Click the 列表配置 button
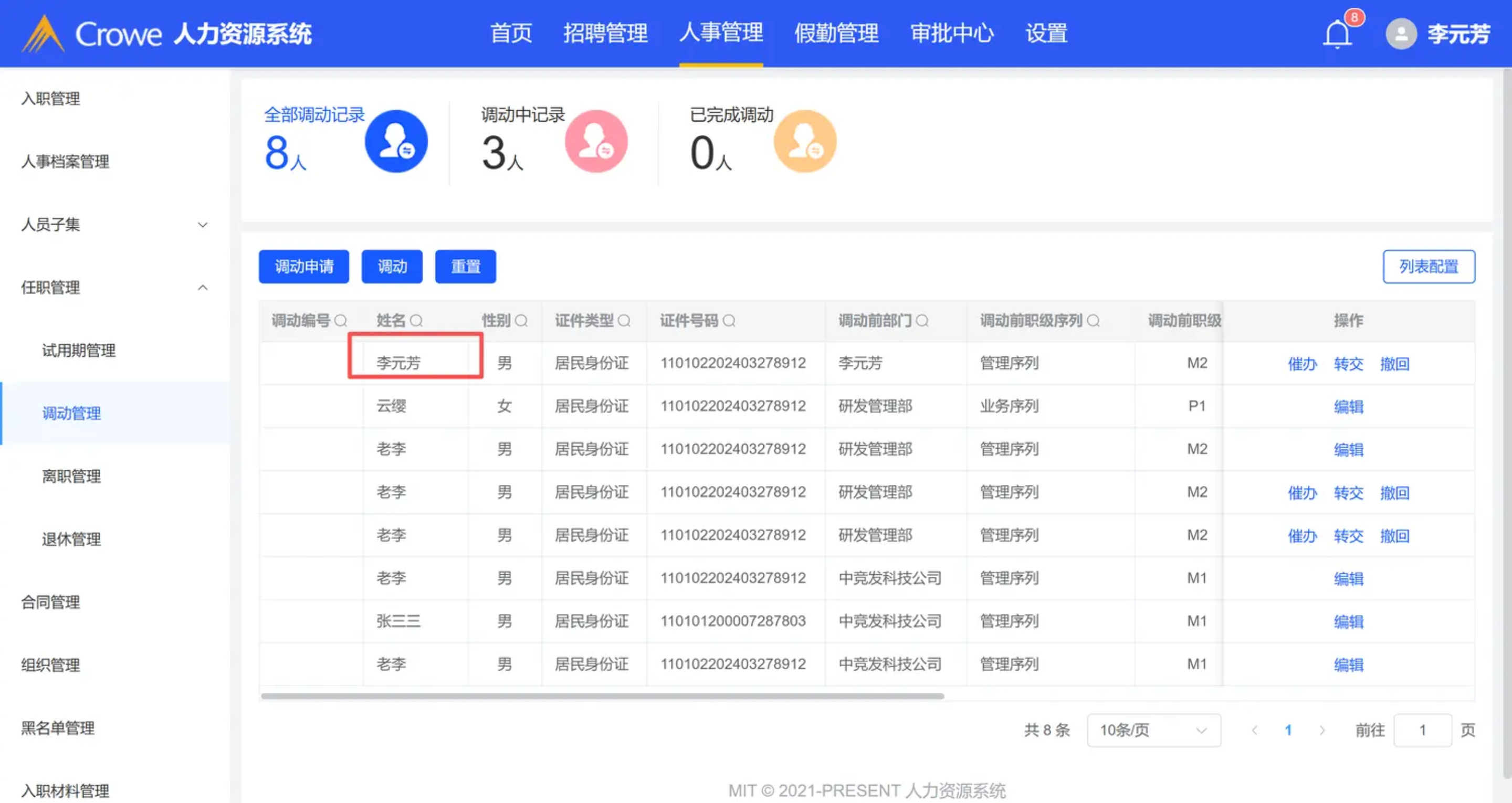 click(x=1428, y=267)
